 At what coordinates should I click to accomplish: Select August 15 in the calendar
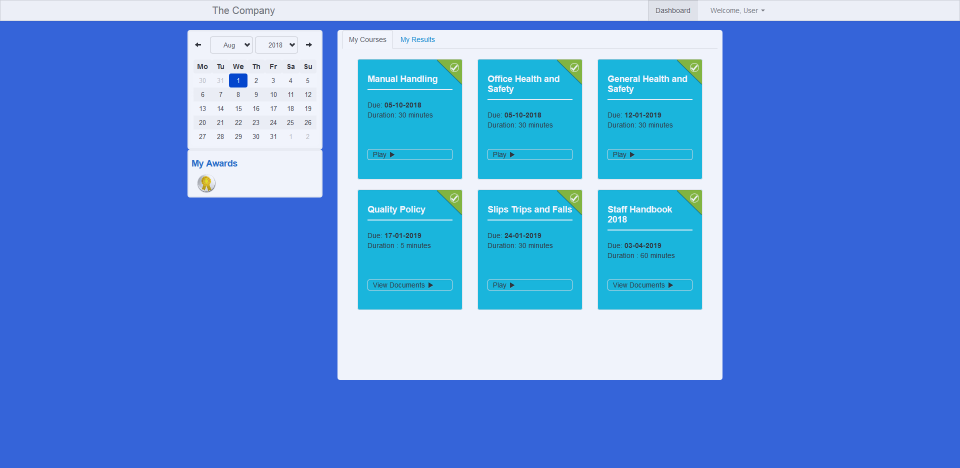click(x=238, y=108)
